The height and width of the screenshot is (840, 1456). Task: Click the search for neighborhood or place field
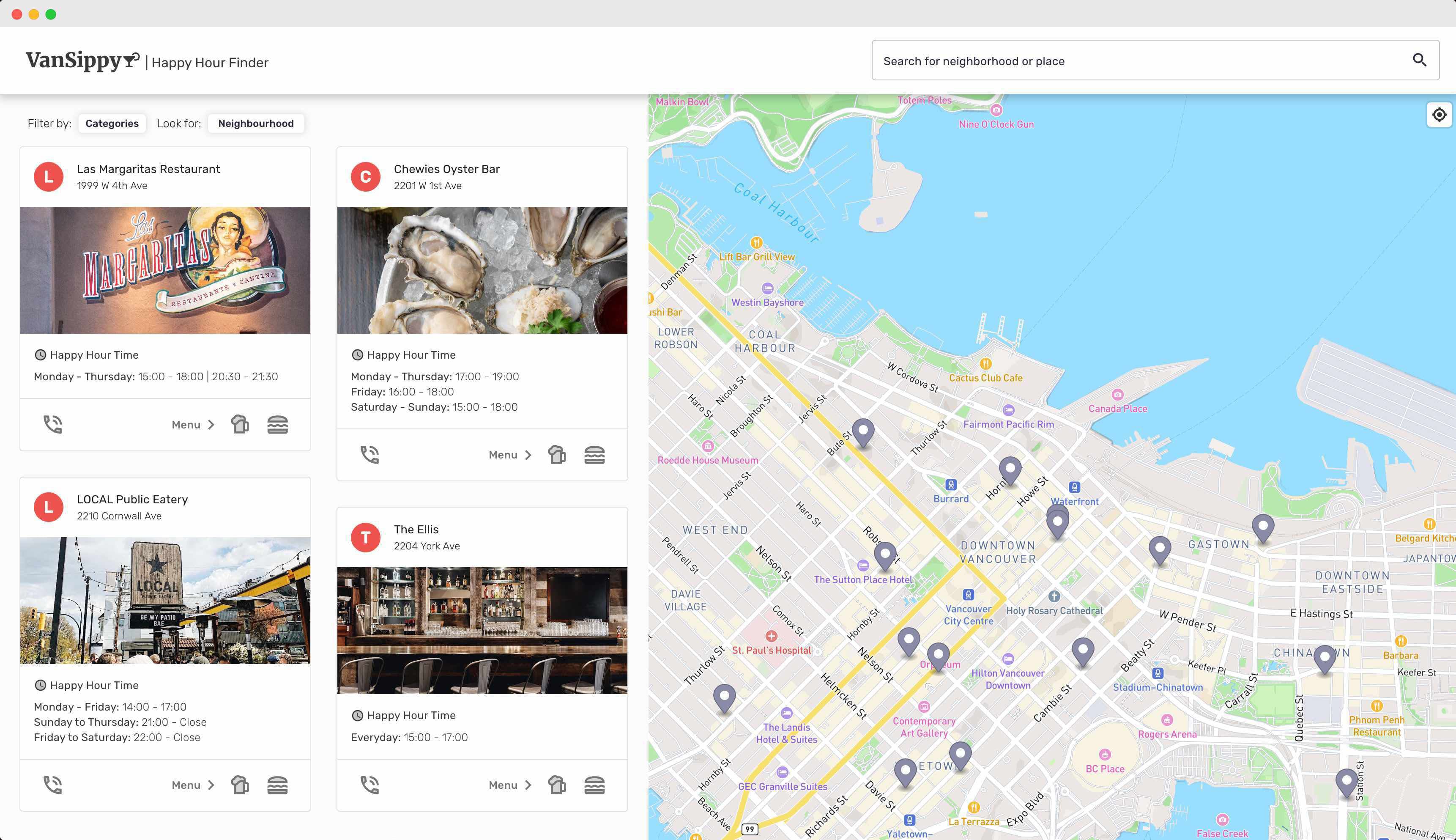1155,60
